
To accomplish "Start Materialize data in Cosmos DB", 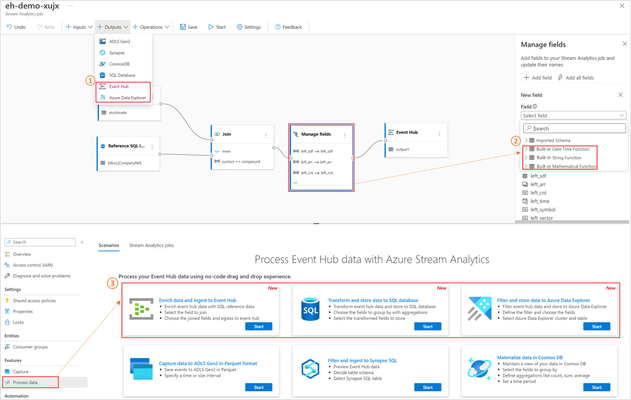I will [x=597, y=387].
